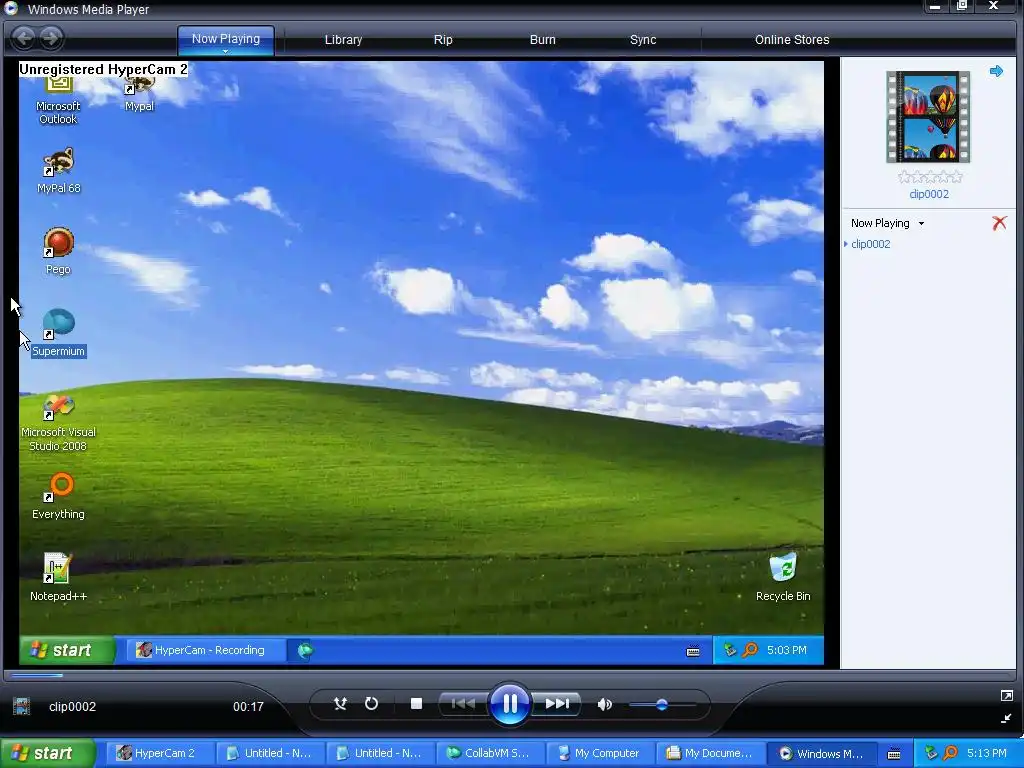
Task: Click inside the video playback area
Action: 421,363
